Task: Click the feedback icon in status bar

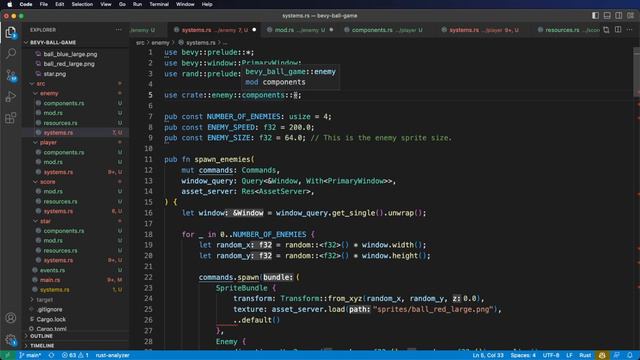Action: point(617,356)
